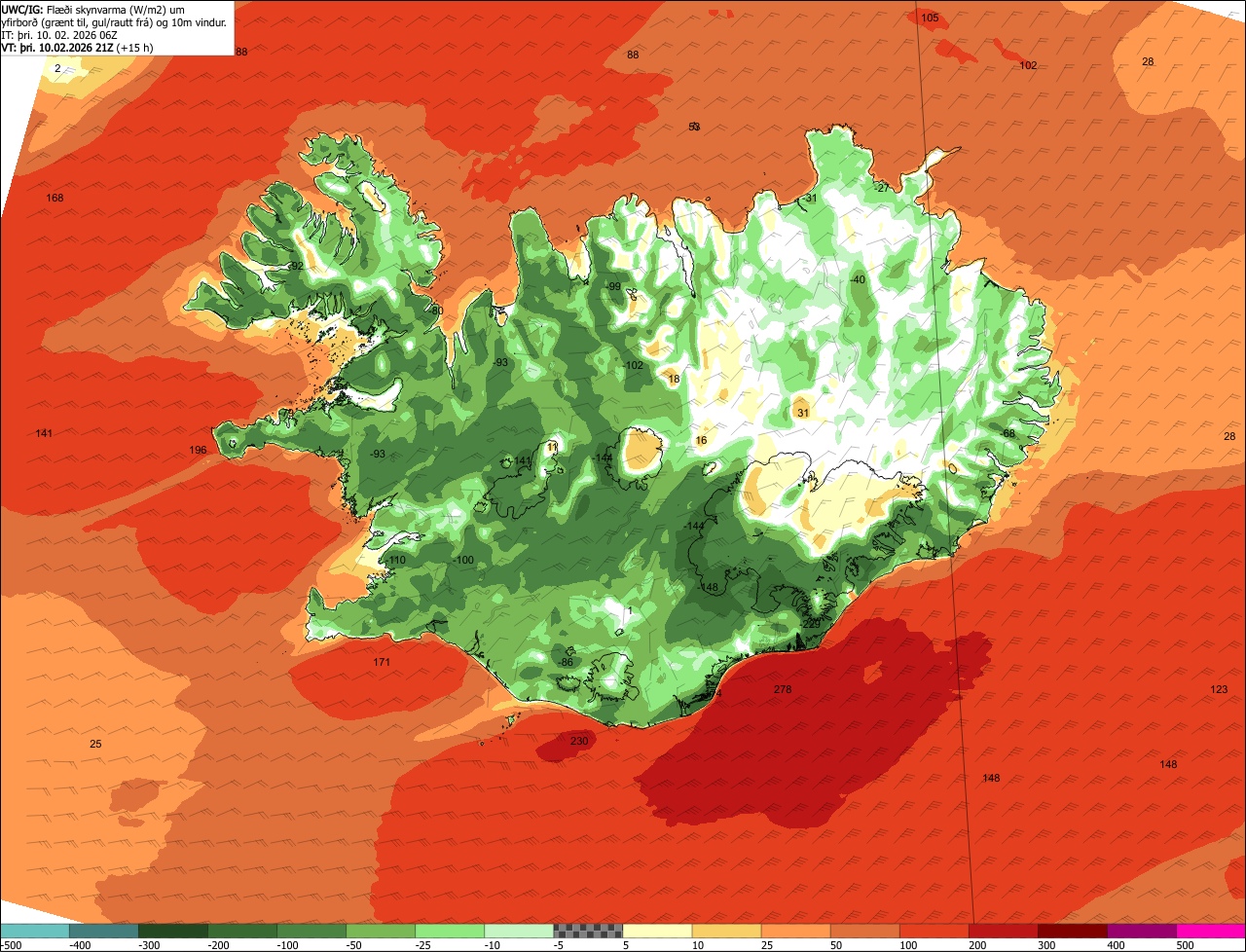
Task: Click the map value '171' southwest of Iceland
Action: (382, 662)
